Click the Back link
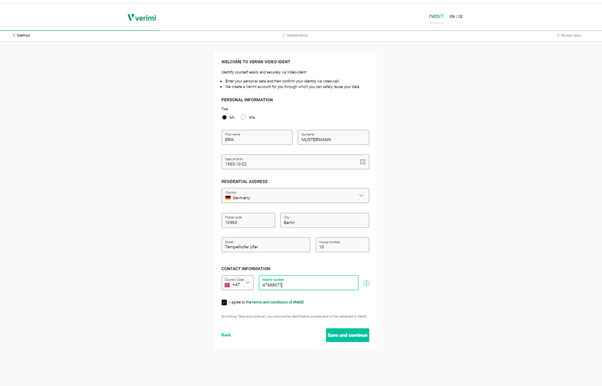Viewport: 602px width, 386px height. (226, 335)
